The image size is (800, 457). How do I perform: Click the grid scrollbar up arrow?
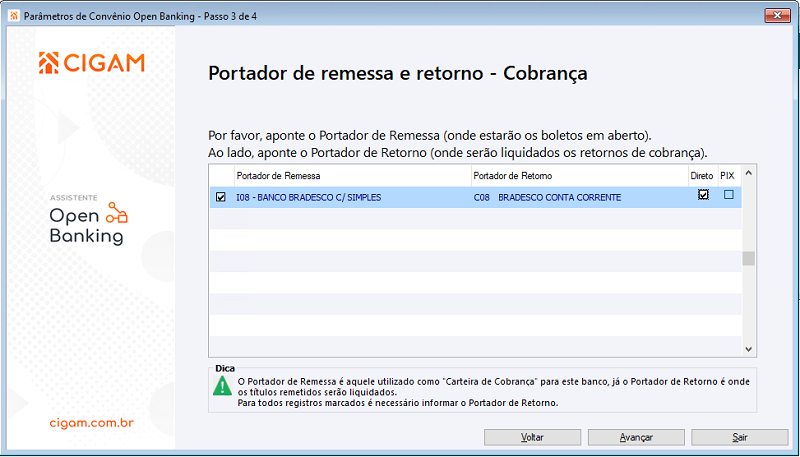click(x=748, y=173)
